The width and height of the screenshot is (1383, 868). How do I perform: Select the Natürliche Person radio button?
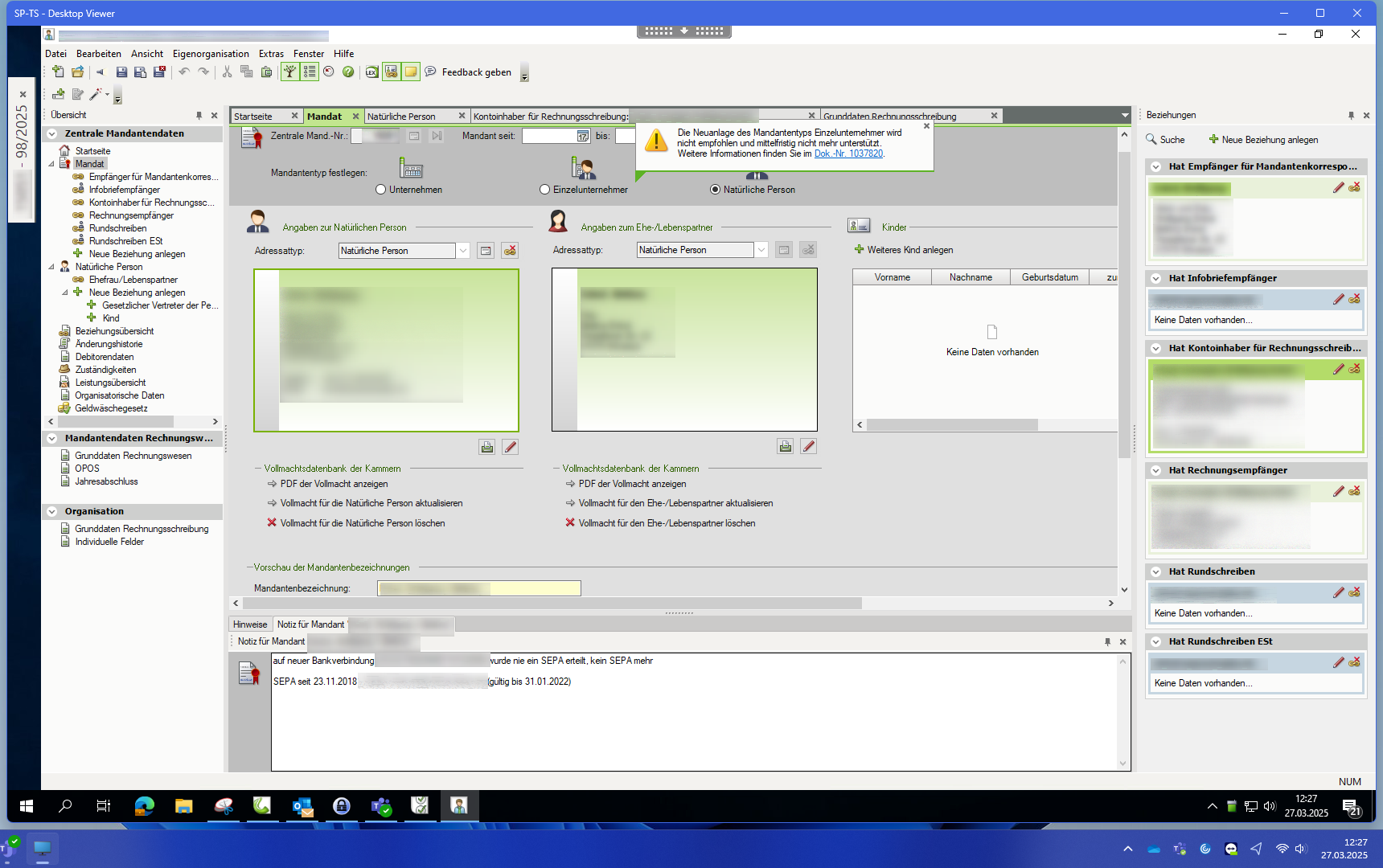click(715, 190)
